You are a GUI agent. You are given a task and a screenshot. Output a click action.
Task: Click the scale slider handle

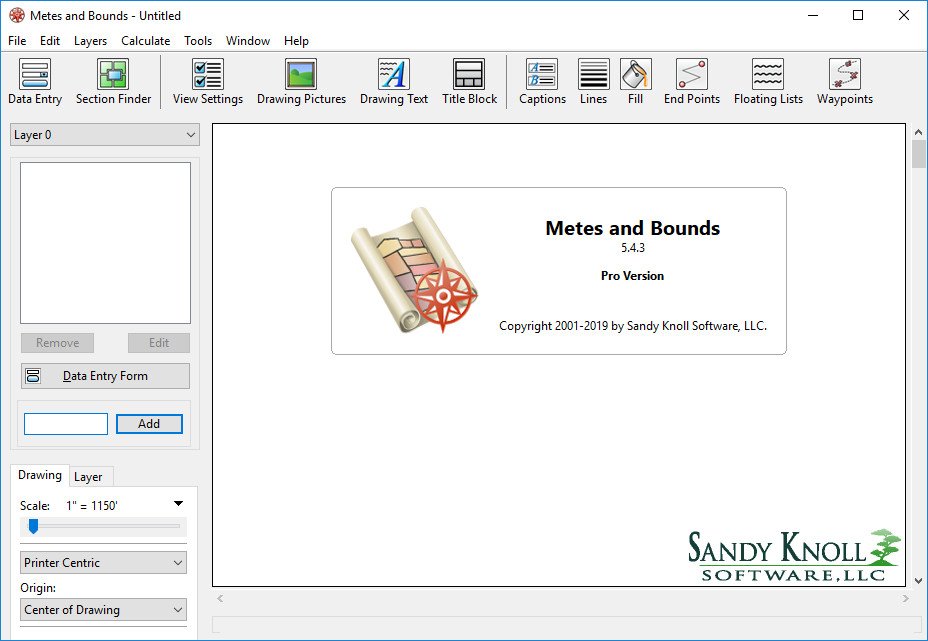[33, 526]
